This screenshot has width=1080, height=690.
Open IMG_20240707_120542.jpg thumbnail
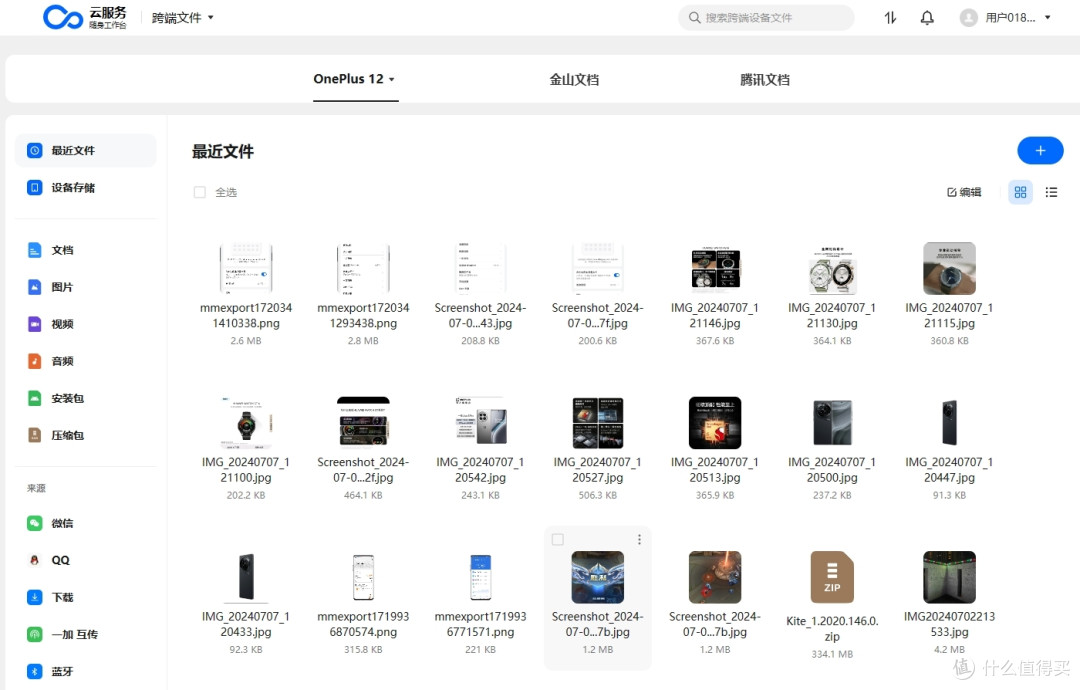click(x=480, y=423)
